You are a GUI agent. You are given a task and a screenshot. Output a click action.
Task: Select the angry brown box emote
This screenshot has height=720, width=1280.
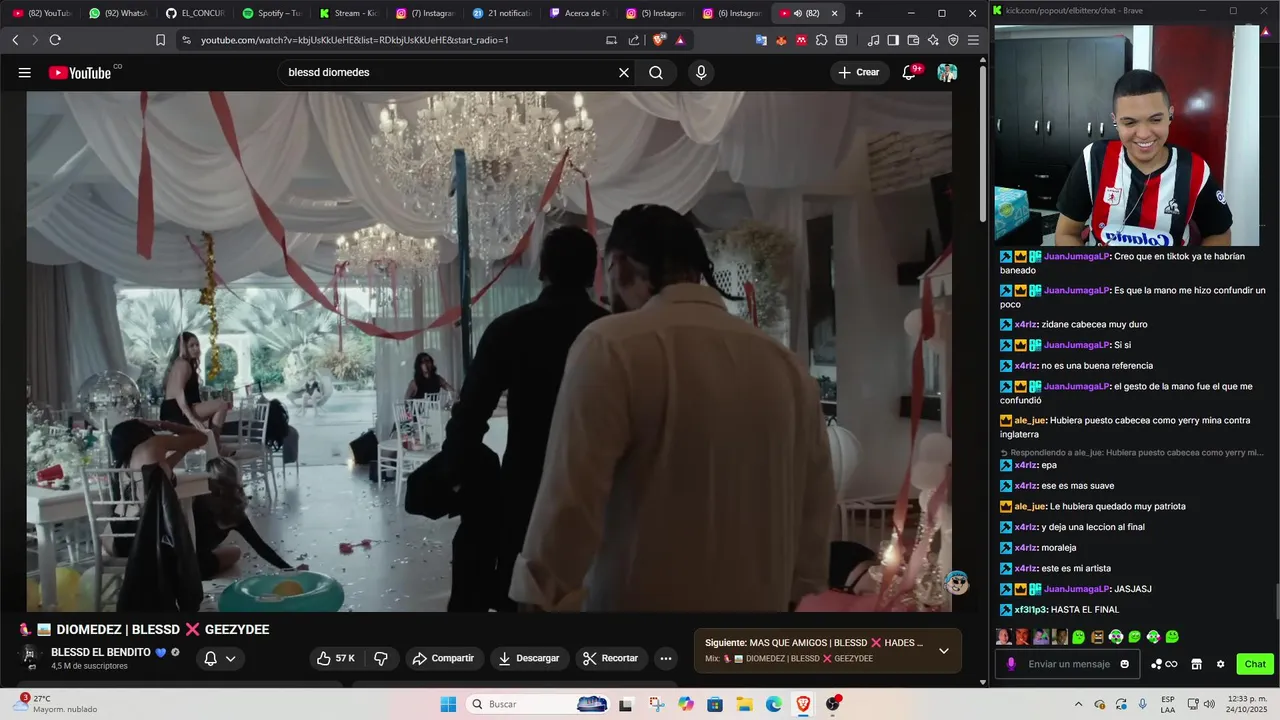point(1097,637)
